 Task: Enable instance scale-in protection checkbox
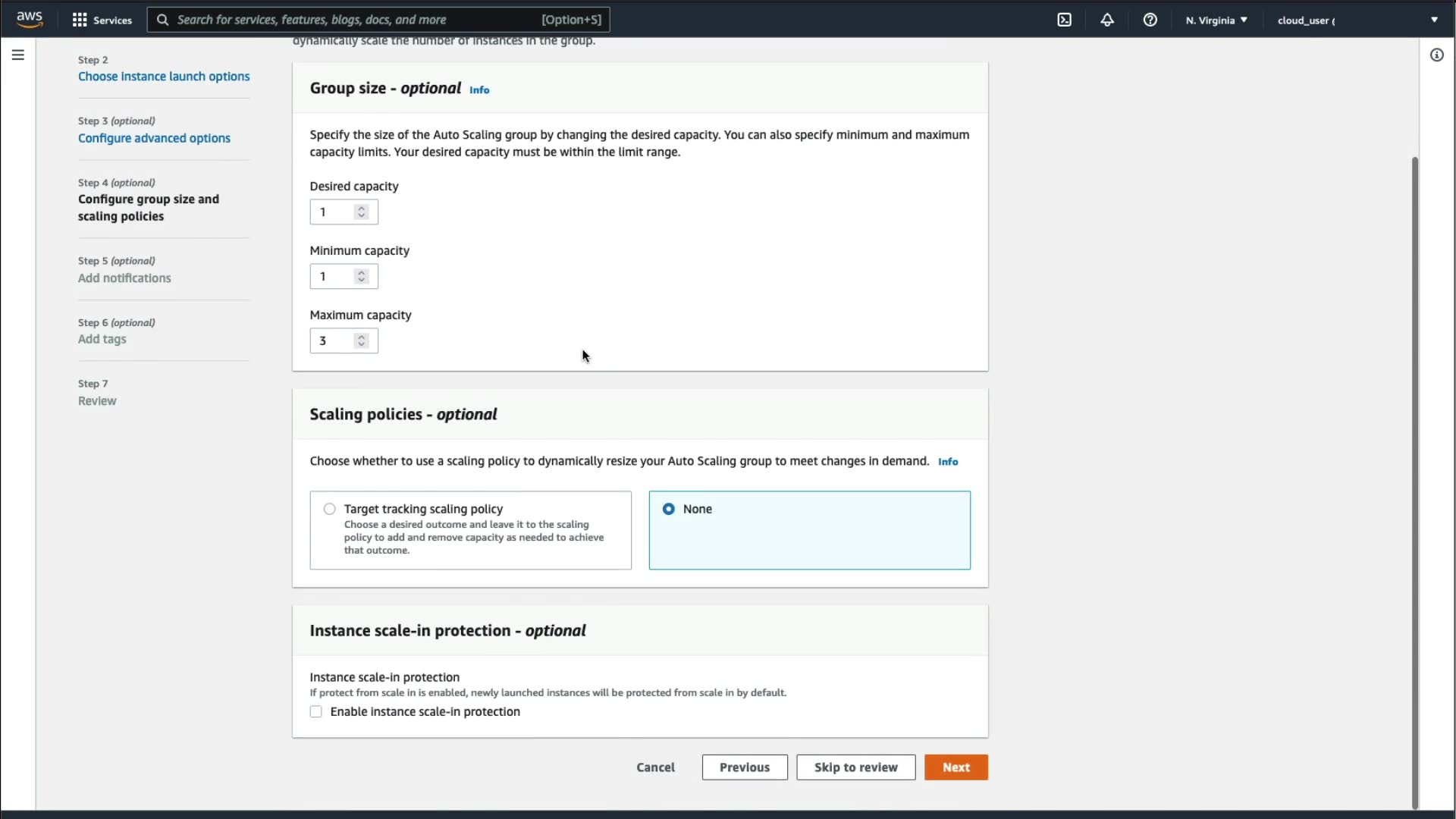316,711
